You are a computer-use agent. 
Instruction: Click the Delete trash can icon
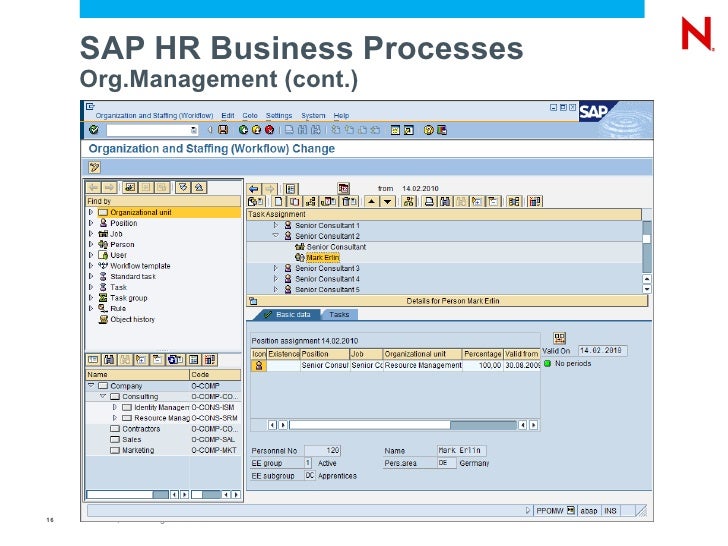349,202
